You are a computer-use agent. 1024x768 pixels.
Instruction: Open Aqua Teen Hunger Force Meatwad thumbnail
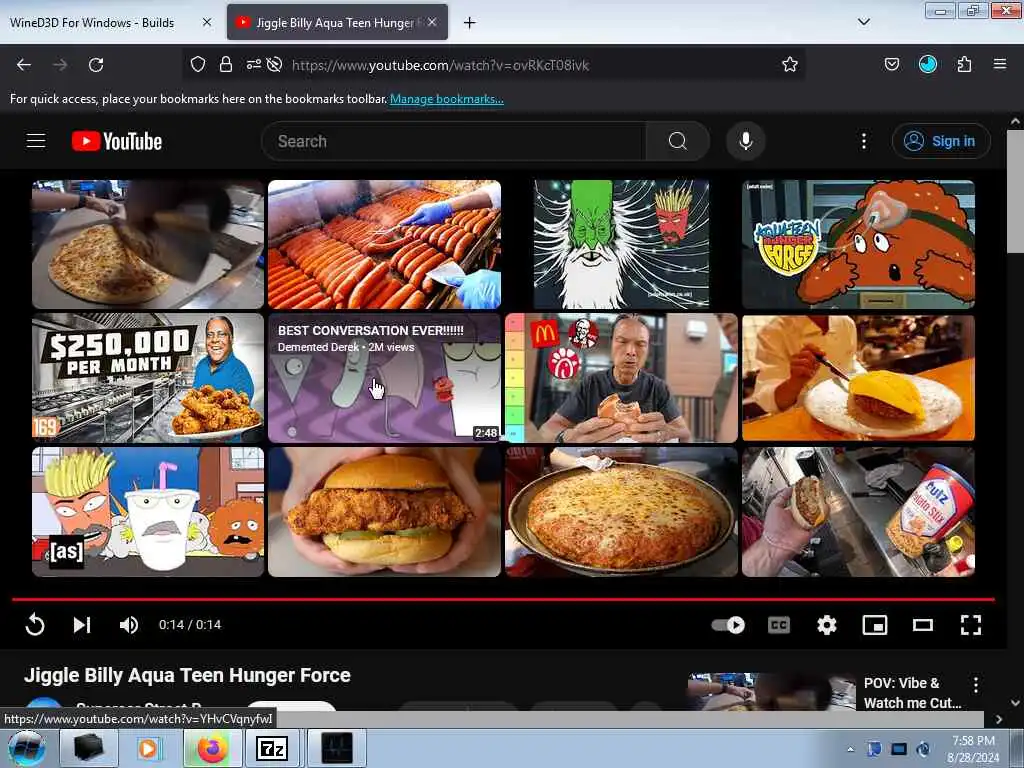pos(858,244)
